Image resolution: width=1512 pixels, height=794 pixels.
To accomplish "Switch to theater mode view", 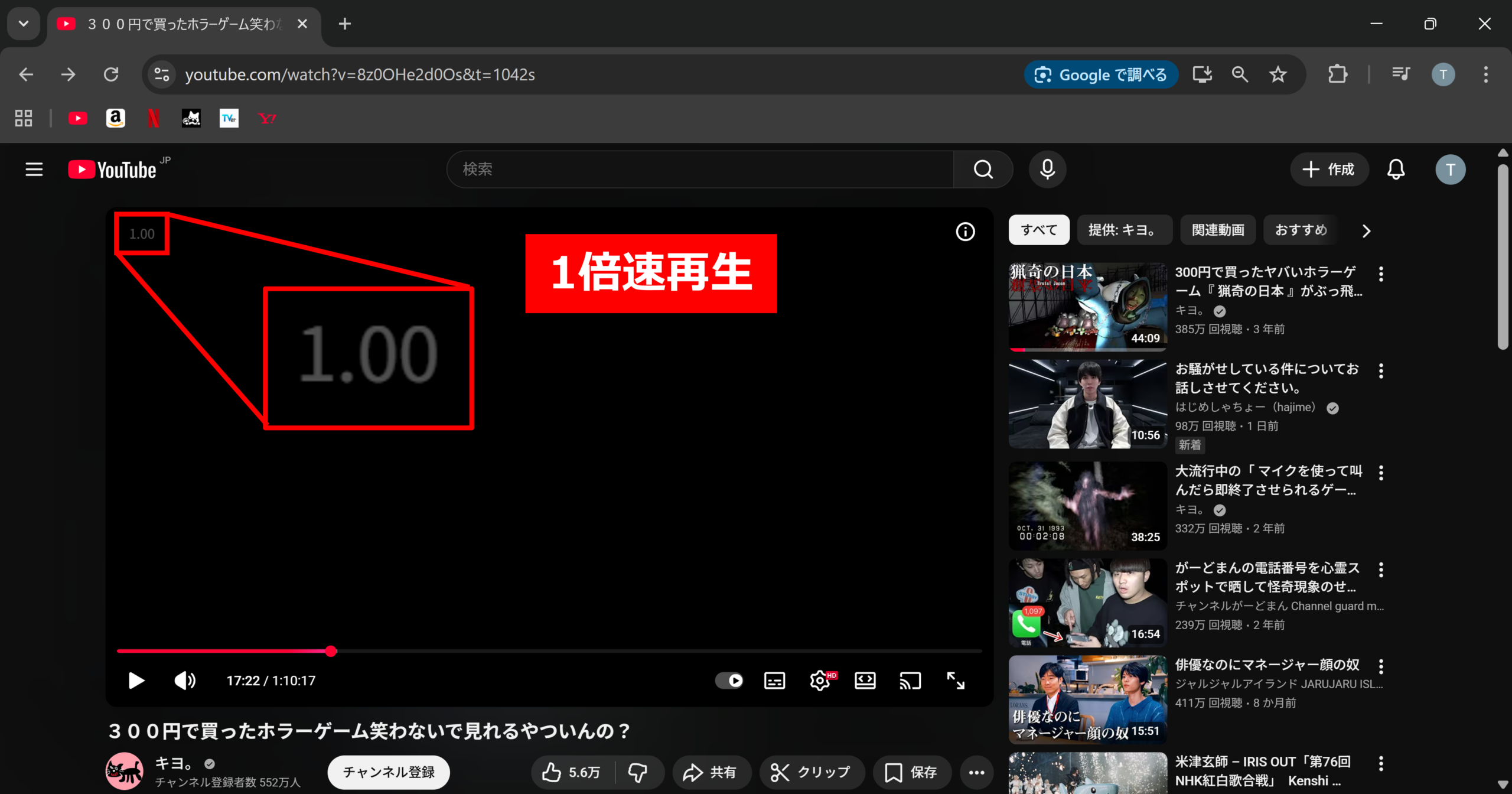I will [865, 681].
